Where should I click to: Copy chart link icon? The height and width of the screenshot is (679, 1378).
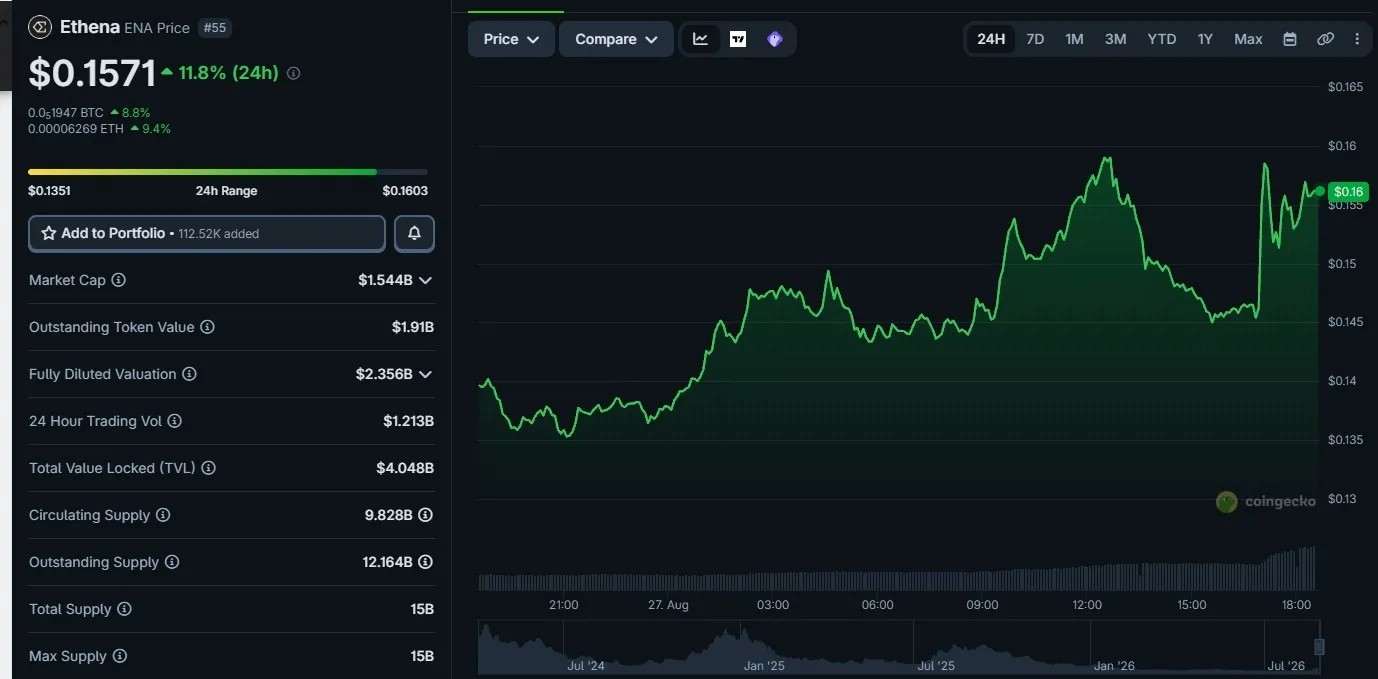point(1325,39)
